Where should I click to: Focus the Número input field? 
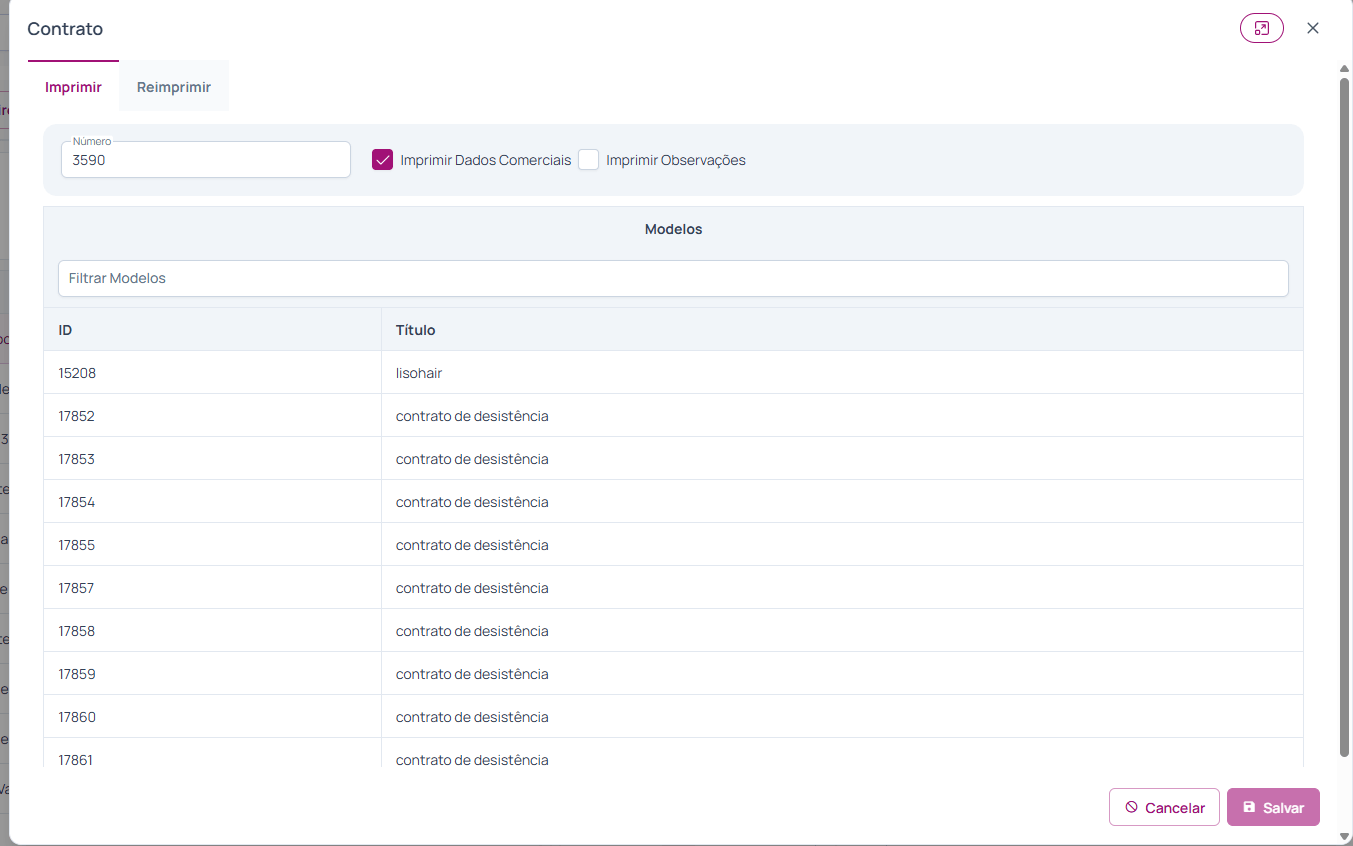[206, 160]
